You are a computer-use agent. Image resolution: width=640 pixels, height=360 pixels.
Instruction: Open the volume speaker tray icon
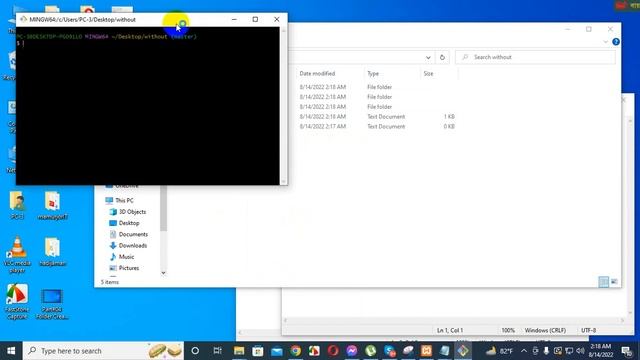pos(580,351)
